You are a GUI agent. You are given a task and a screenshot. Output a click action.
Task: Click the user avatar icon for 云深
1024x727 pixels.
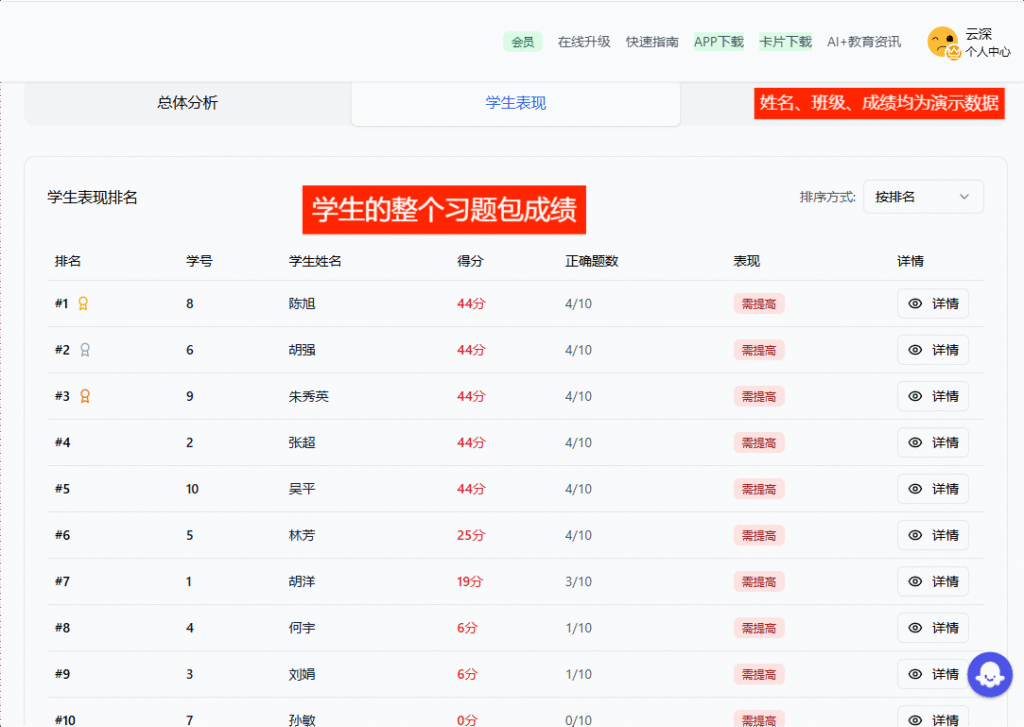942,42
